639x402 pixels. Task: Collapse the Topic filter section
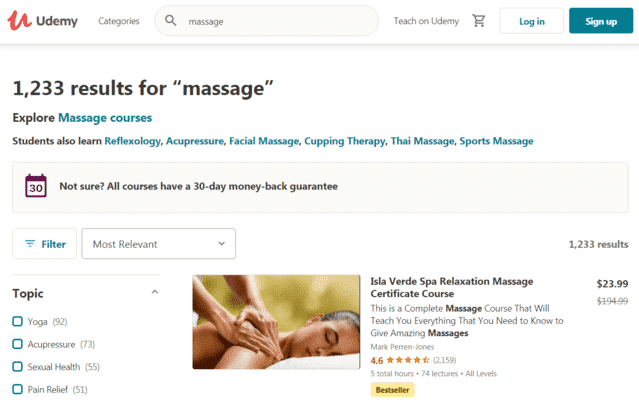[155, 292]
